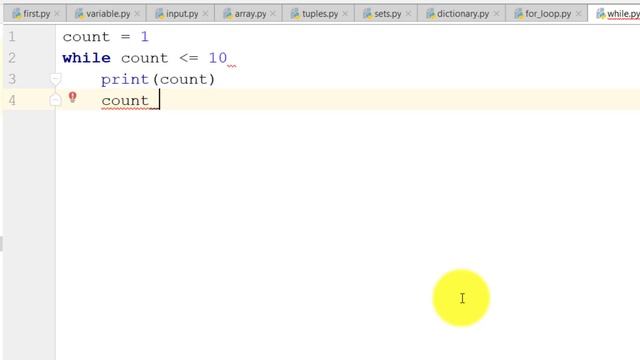Select the dictionary.py tab

coord(461,14)
